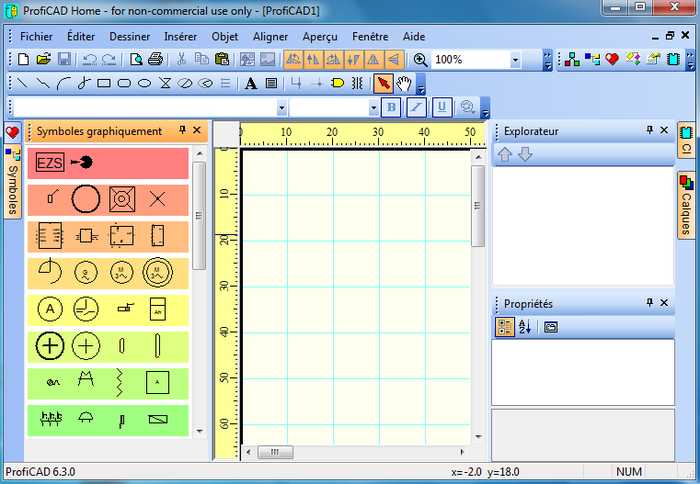The image size is (700, 484).
Task: Open the font size dropdown
Action: [373, 108]
